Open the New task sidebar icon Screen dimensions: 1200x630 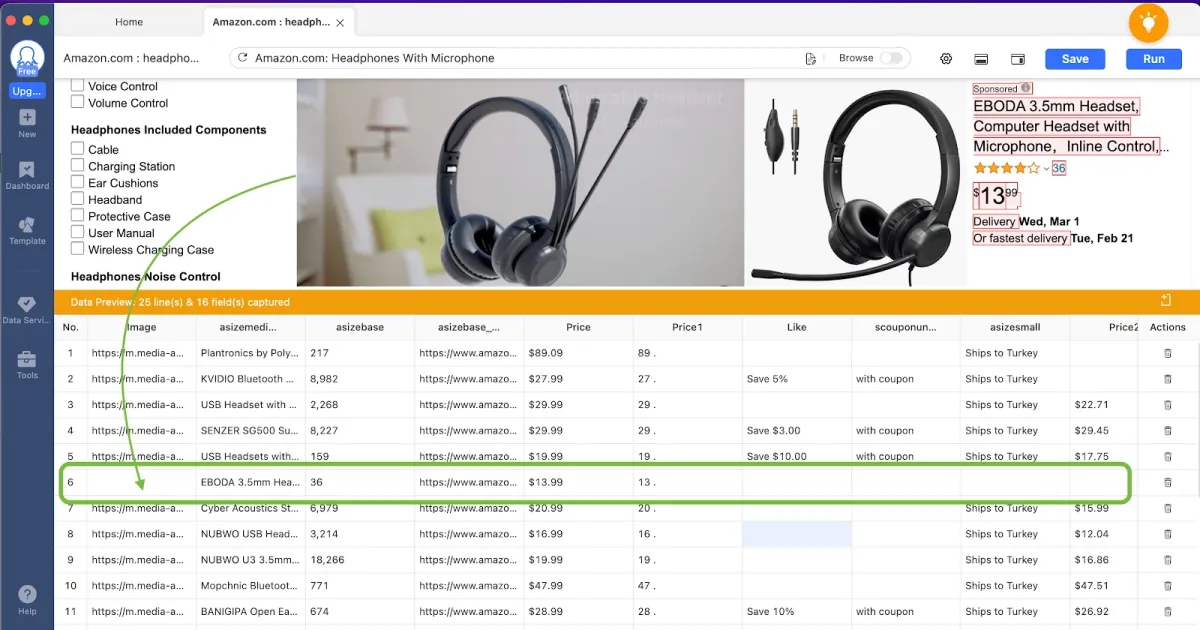point(27,123)
